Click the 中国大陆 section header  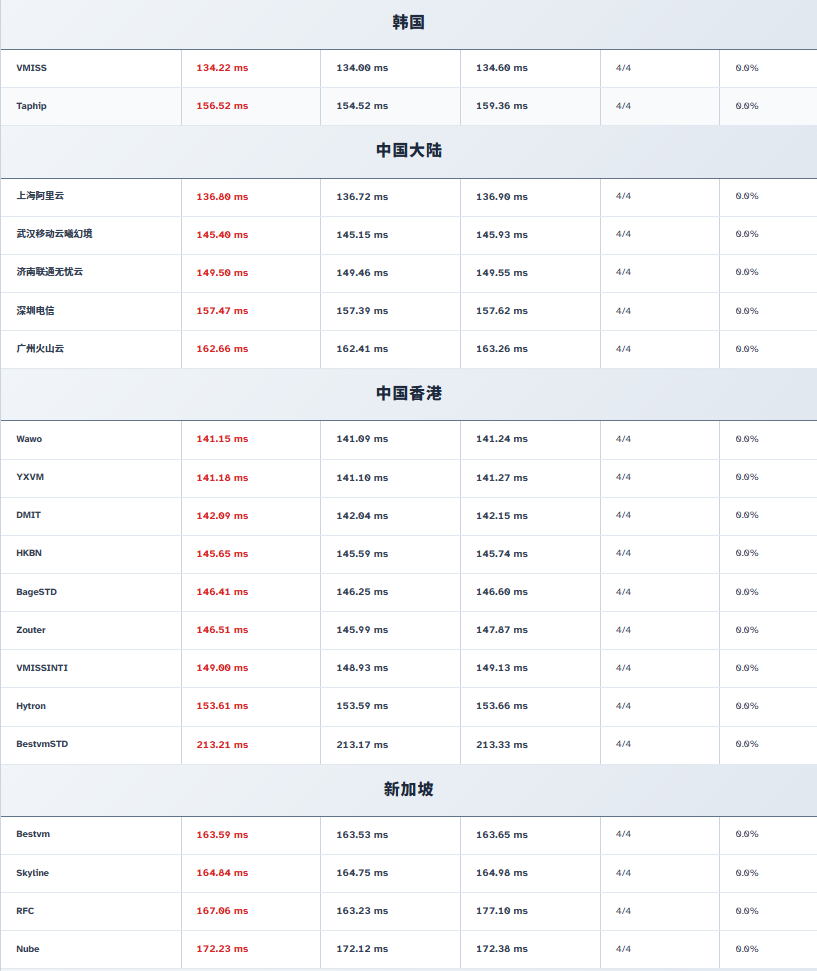[408, 150]
